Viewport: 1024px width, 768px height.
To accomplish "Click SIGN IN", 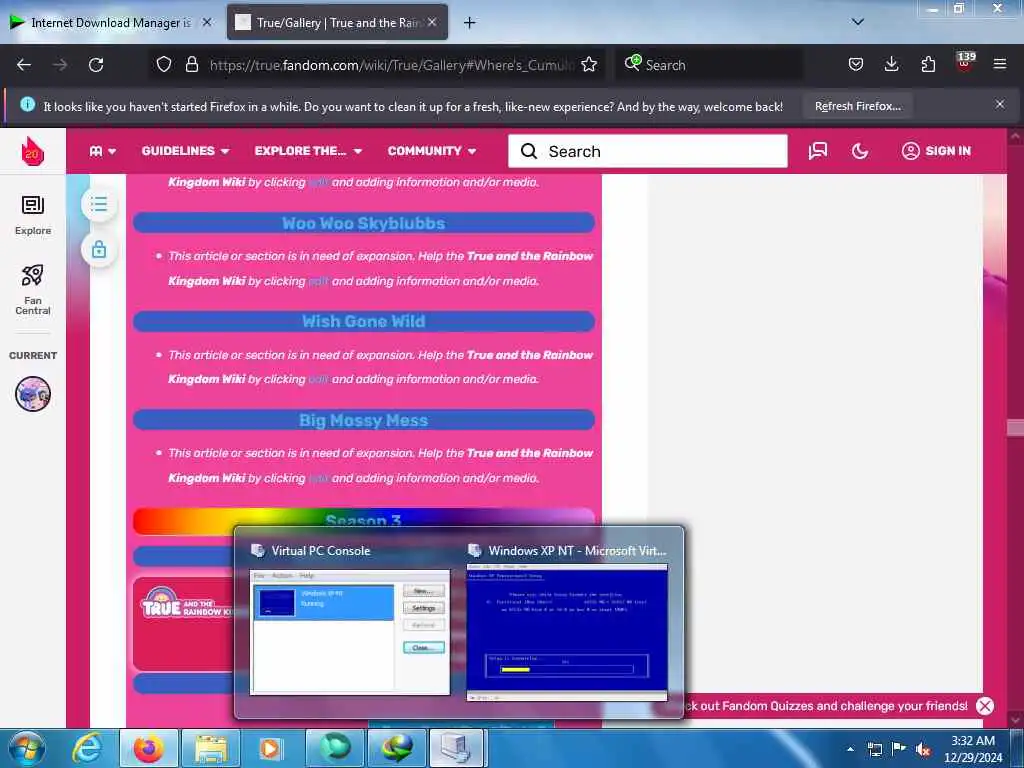I will pos(936,151).
